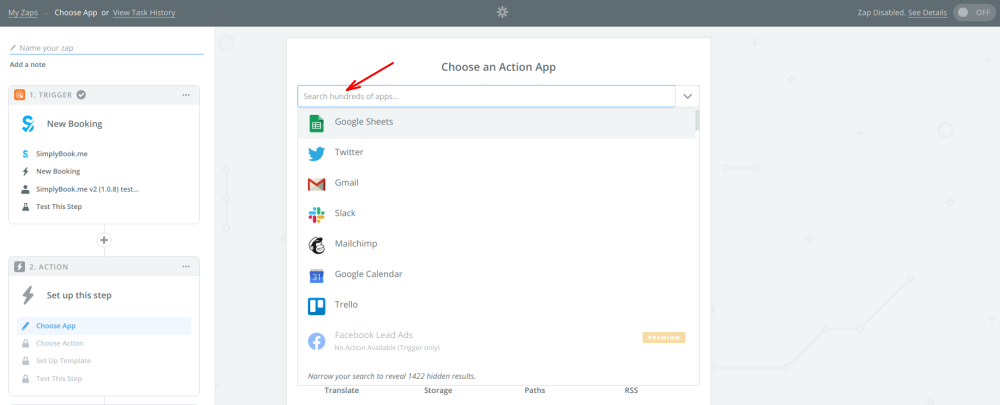Select the Trello board icon
This screenshot has height=405, width=1000.
[316, 305]
